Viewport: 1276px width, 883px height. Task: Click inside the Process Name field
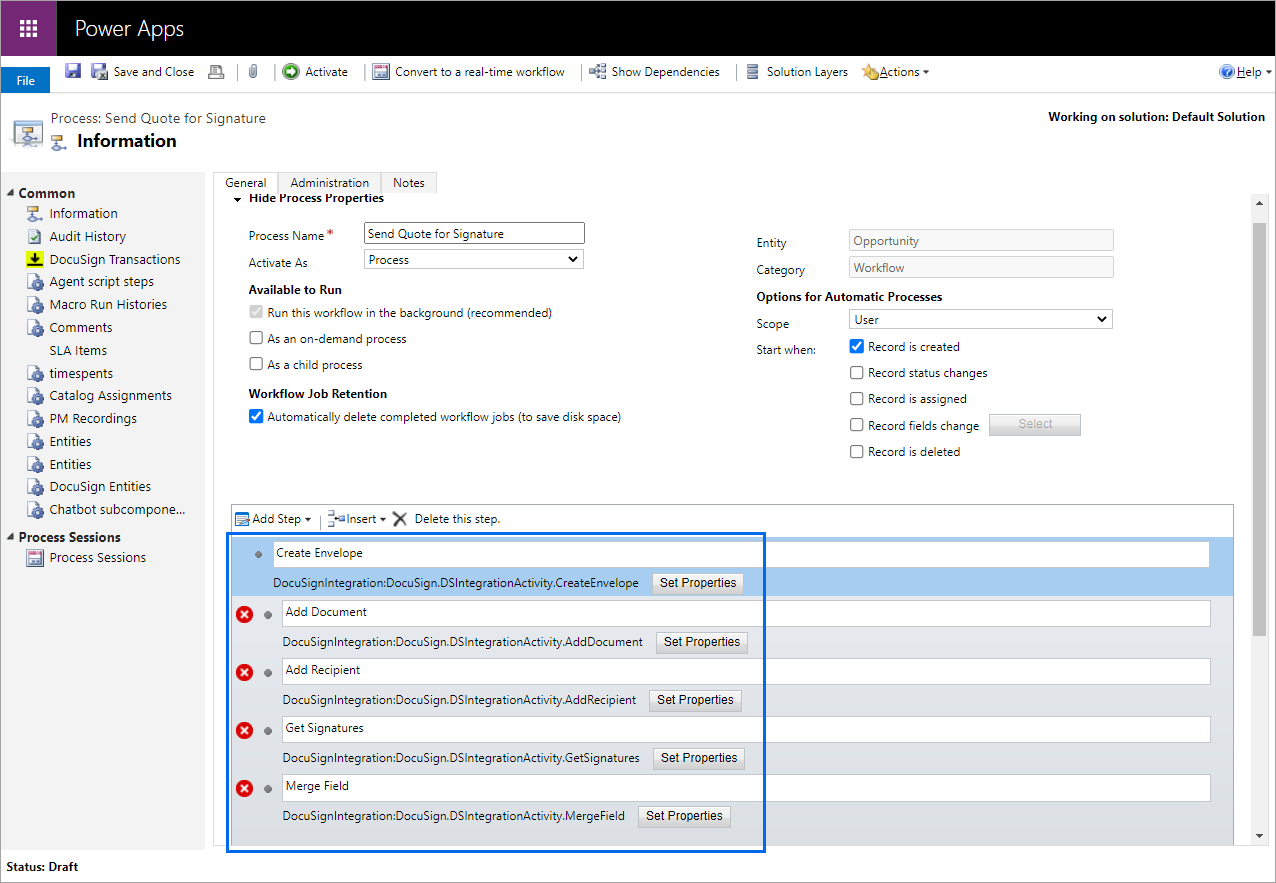[x=473, y=233]
